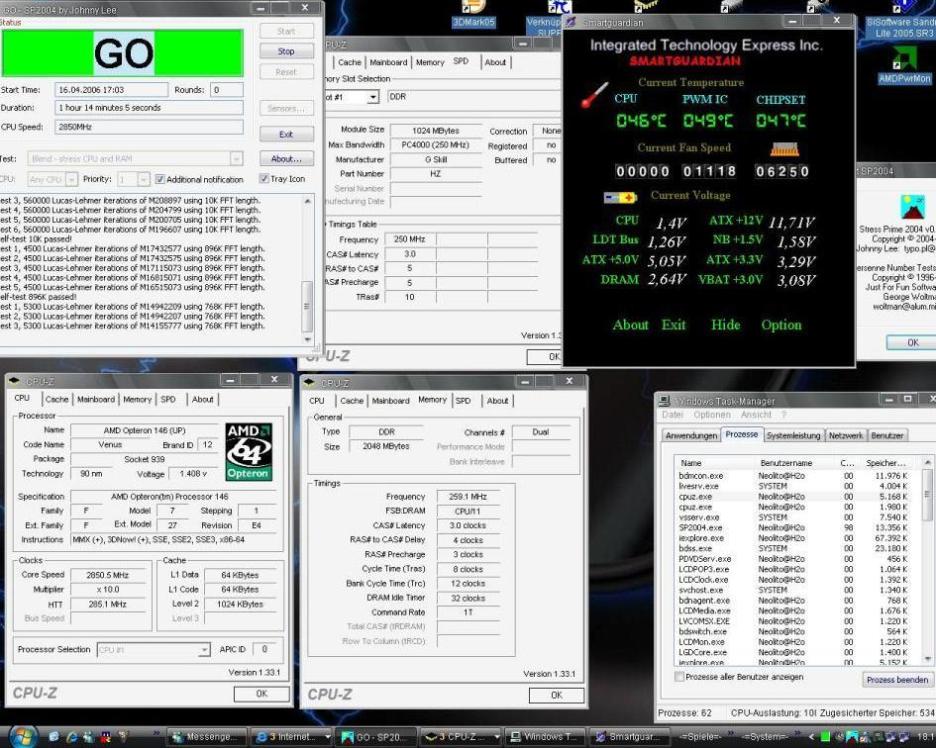
Task: Click the Task-Manager process list scrollbar
Action: (x=926, y=494)
